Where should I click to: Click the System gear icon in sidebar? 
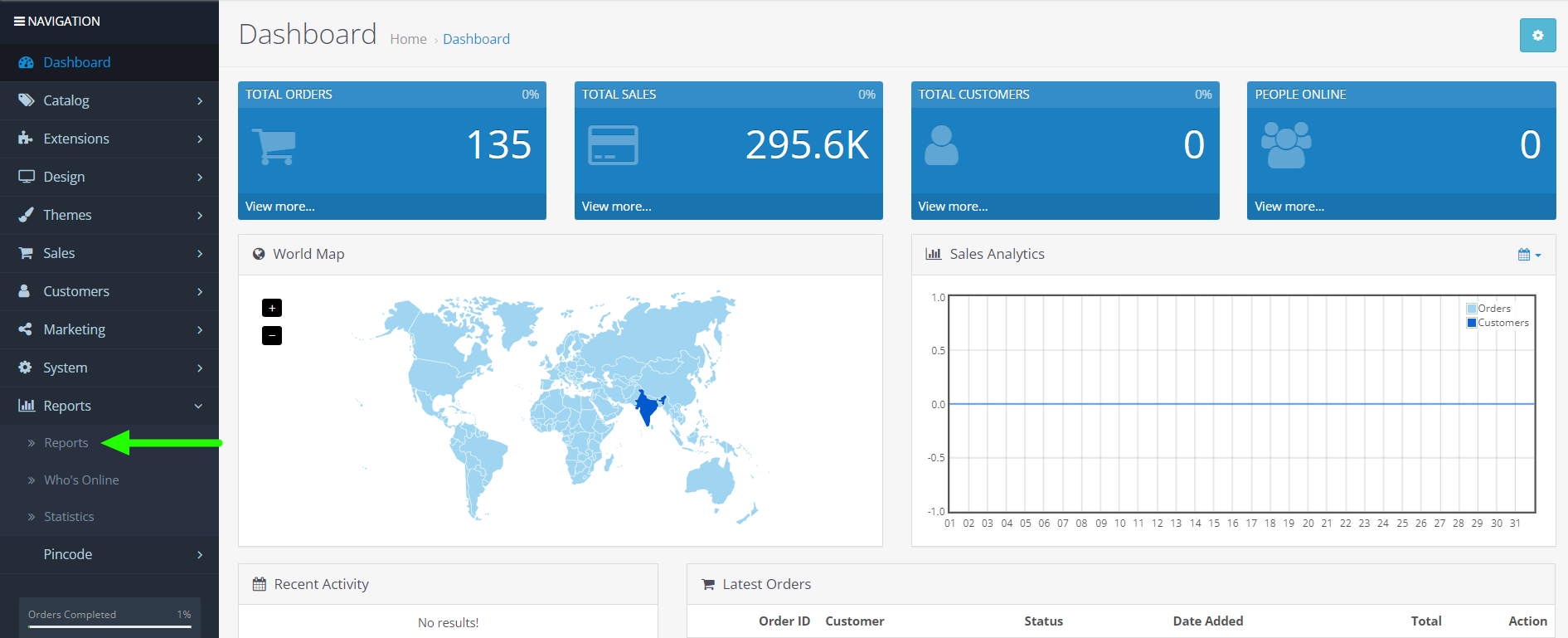coord(26,368)
